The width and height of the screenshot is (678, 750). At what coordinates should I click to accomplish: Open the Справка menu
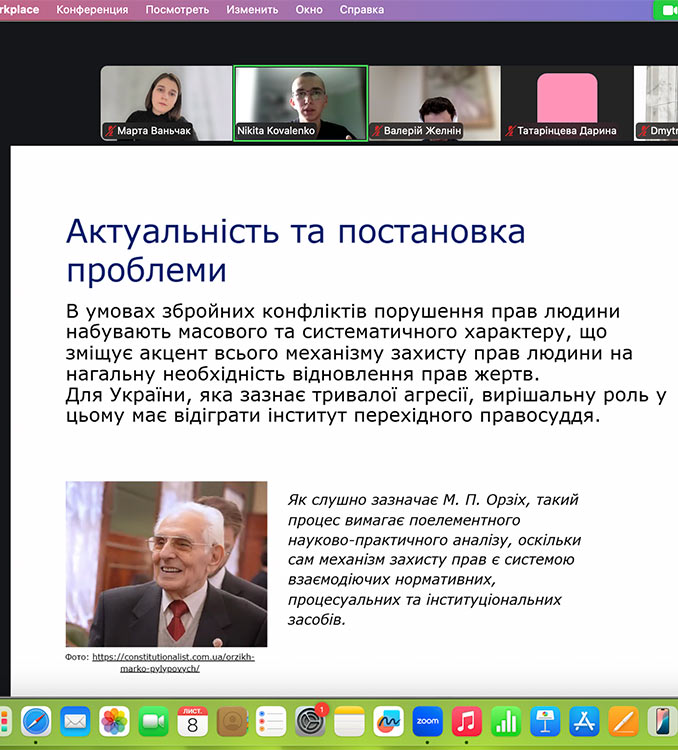361,10
